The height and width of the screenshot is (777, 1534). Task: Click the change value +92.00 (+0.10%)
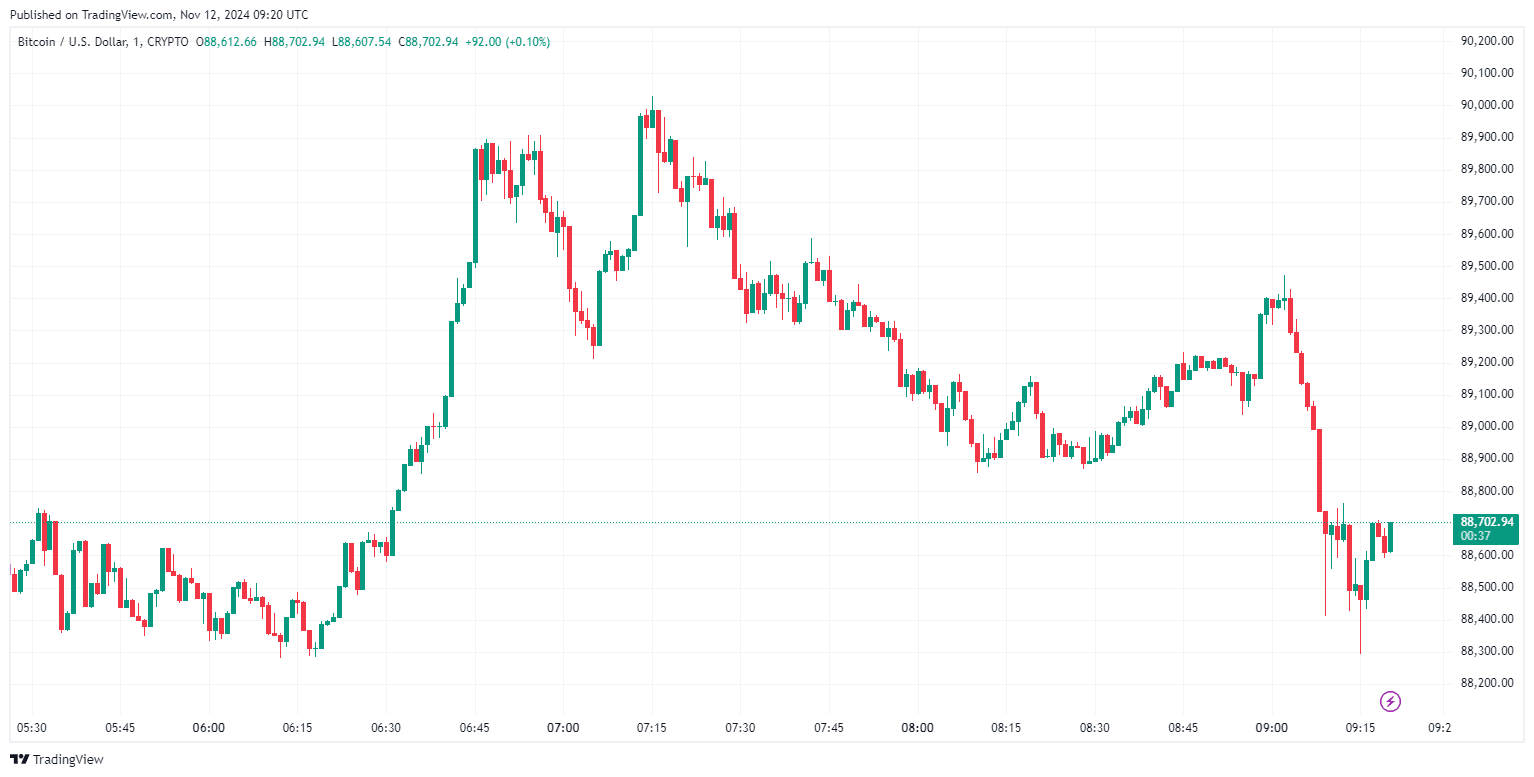507,42
